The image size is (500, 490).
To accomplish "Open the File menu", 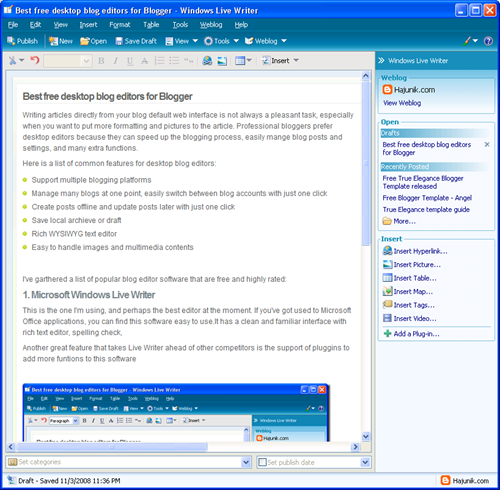I will pyautogui.click(x=13, y=25).
